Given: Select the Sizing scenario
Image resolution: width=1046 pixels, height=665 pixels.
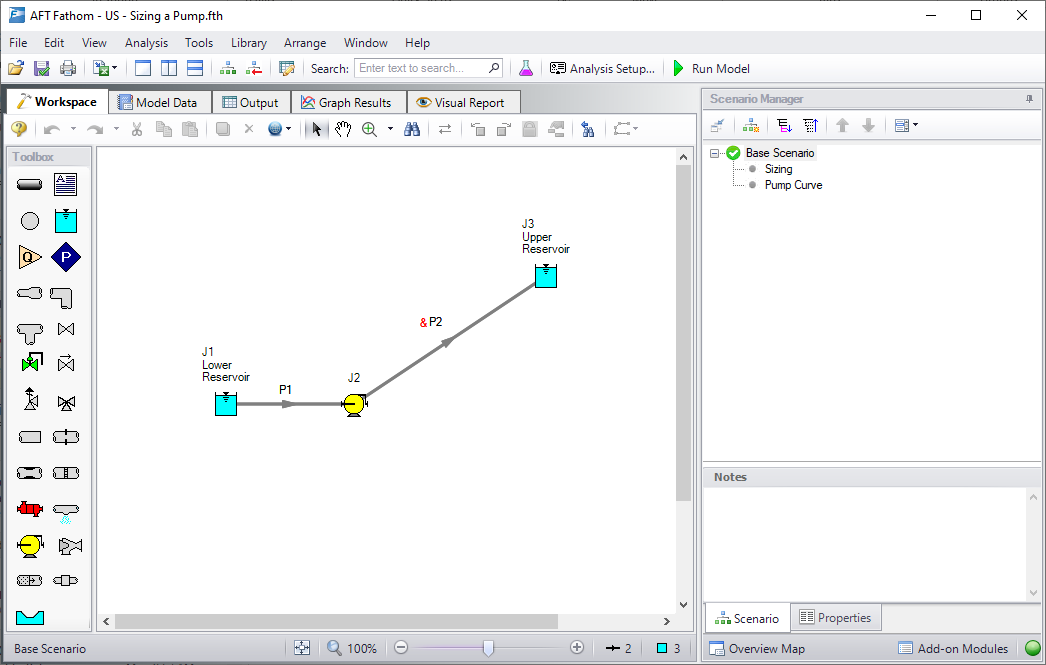Looking at the screenshot, I should 778,169.
